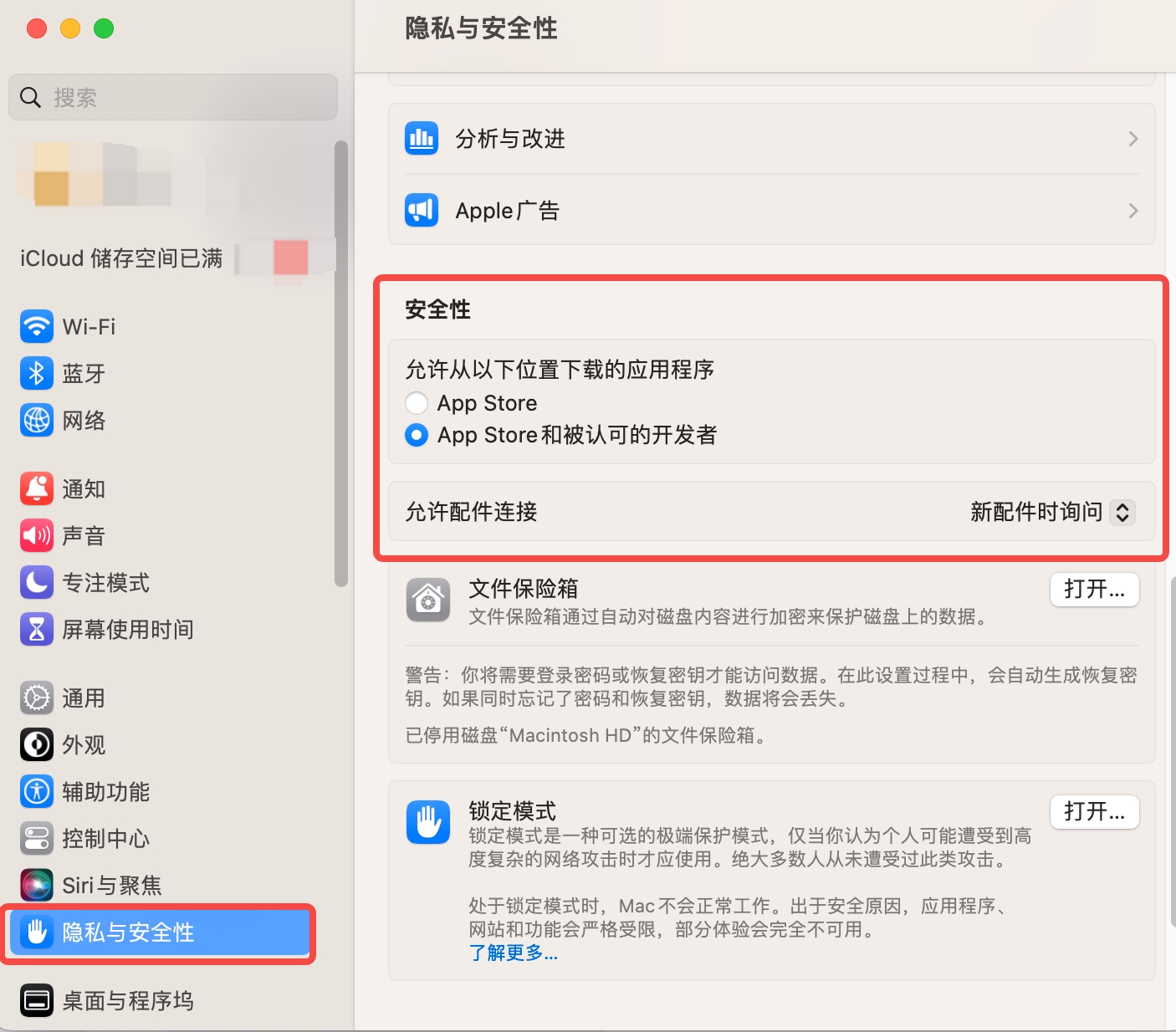Click the Siri与聚焦 icon
This screenshot has width=1176, height=1032.
(37, 885)
